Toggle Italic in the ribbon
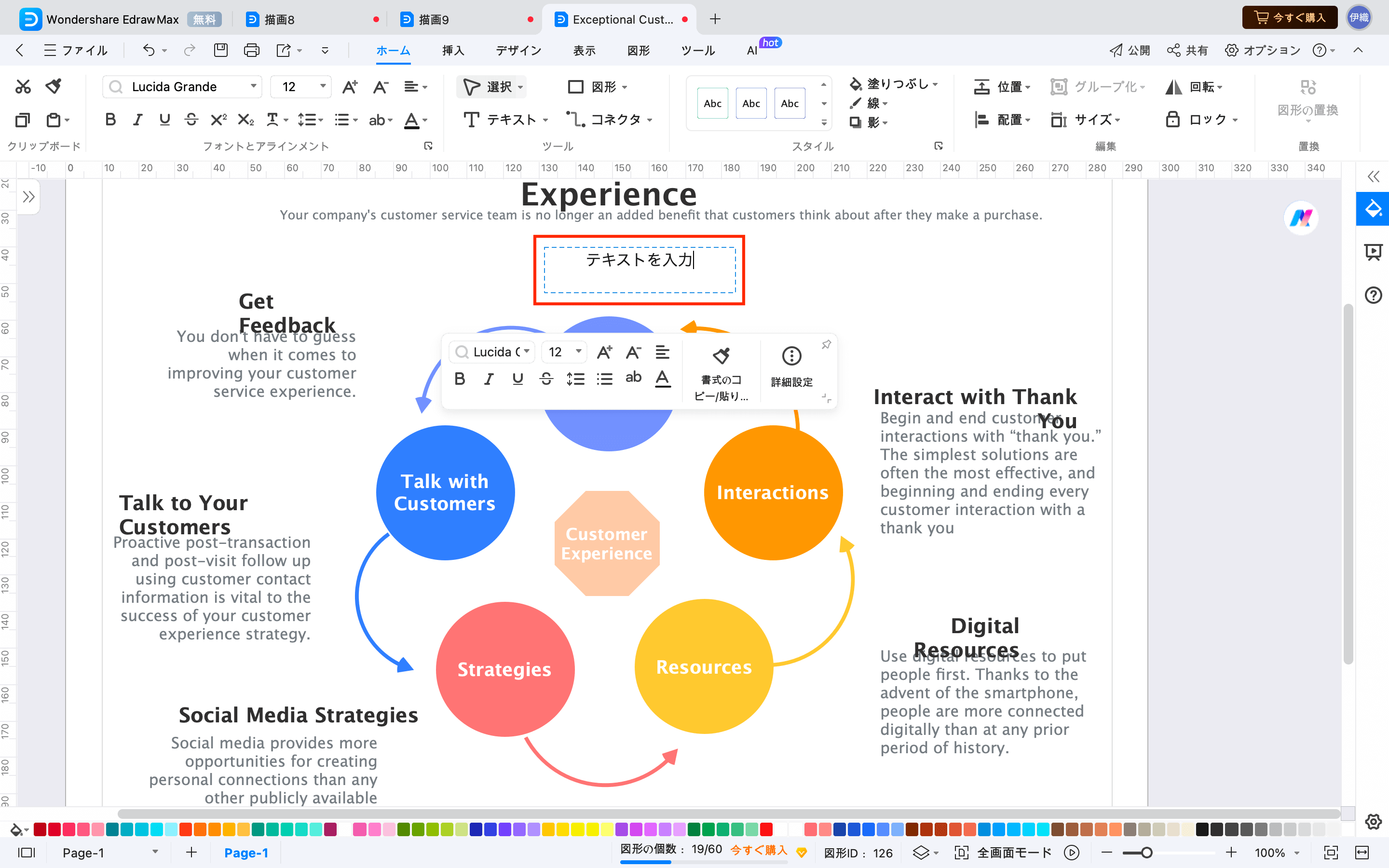This screenshot has height=868, width=1389. tap(138, 120)
